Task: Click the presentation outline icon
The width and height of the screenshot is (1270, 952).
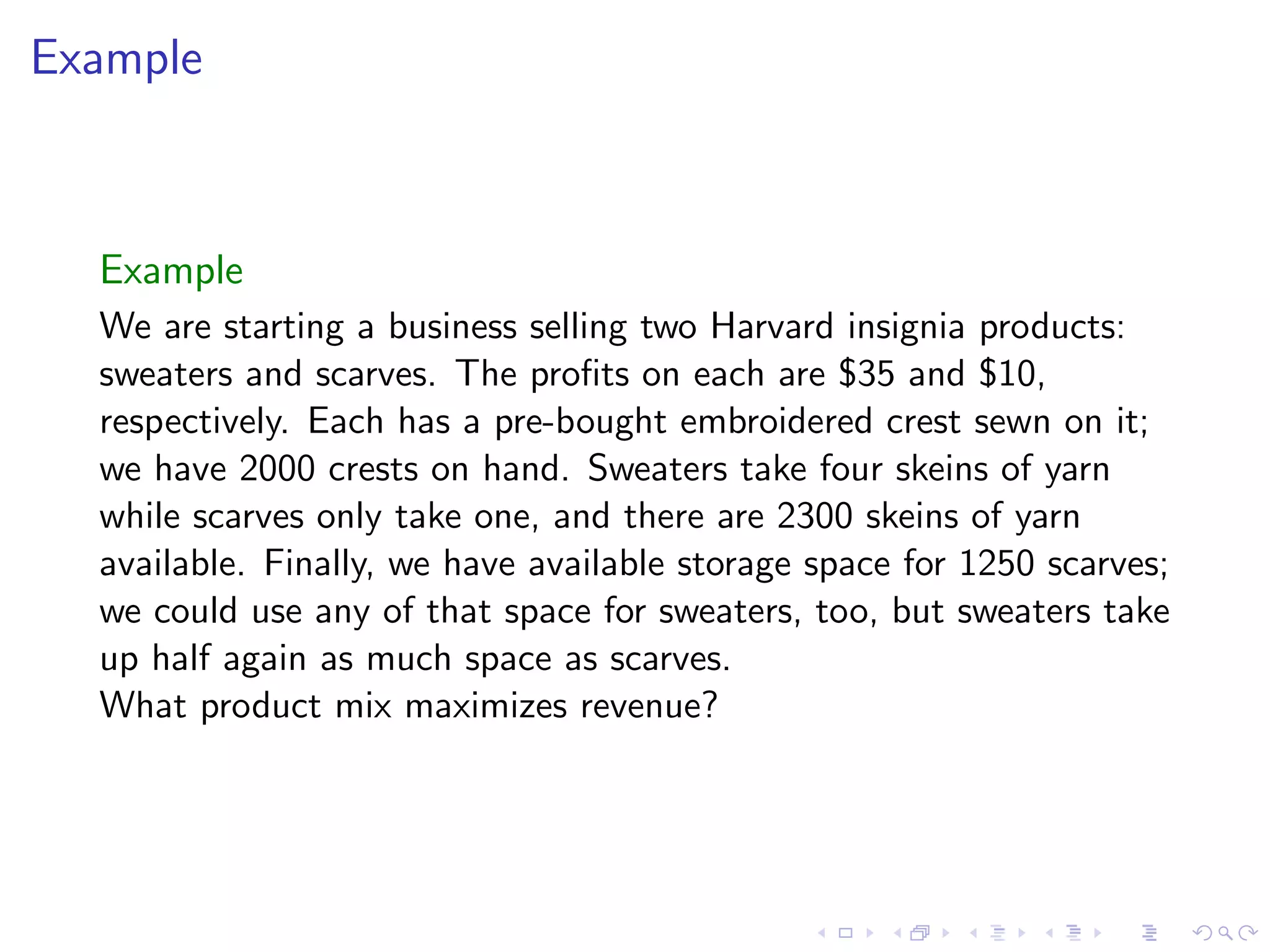Action: tap(1149, 933)
